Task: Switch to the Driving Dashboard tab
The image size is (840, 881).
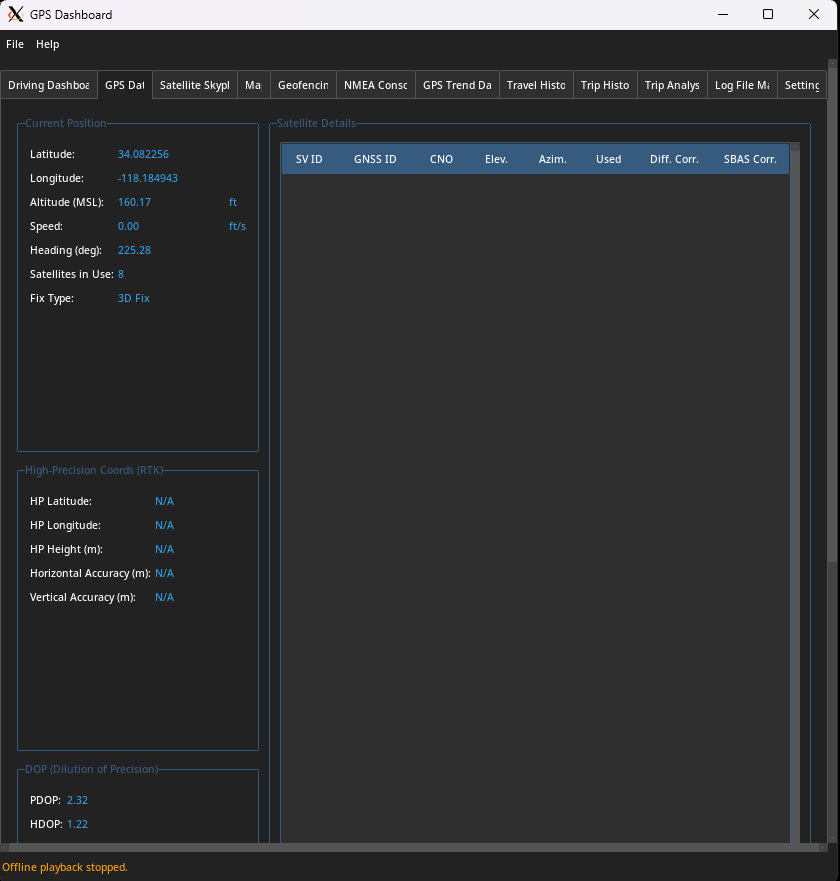Action: click(49, 85)
